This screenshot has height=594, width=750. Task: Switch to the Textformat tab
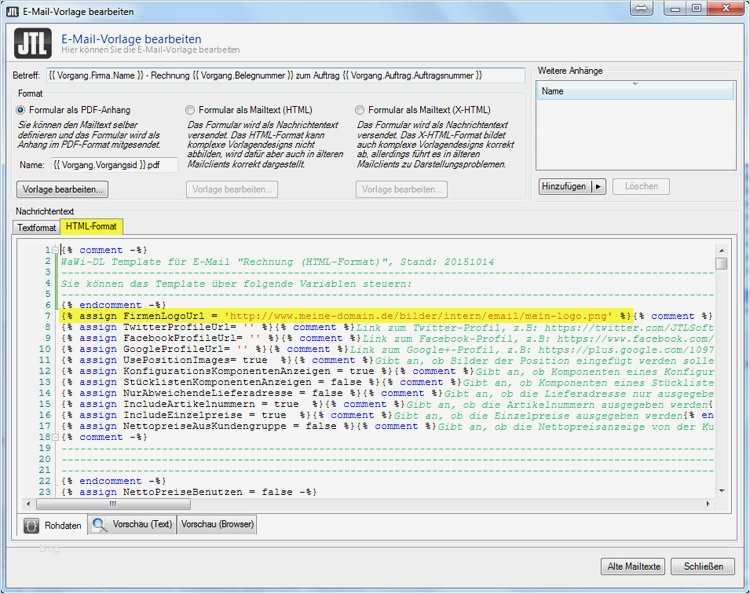click(x=37, y=228)
